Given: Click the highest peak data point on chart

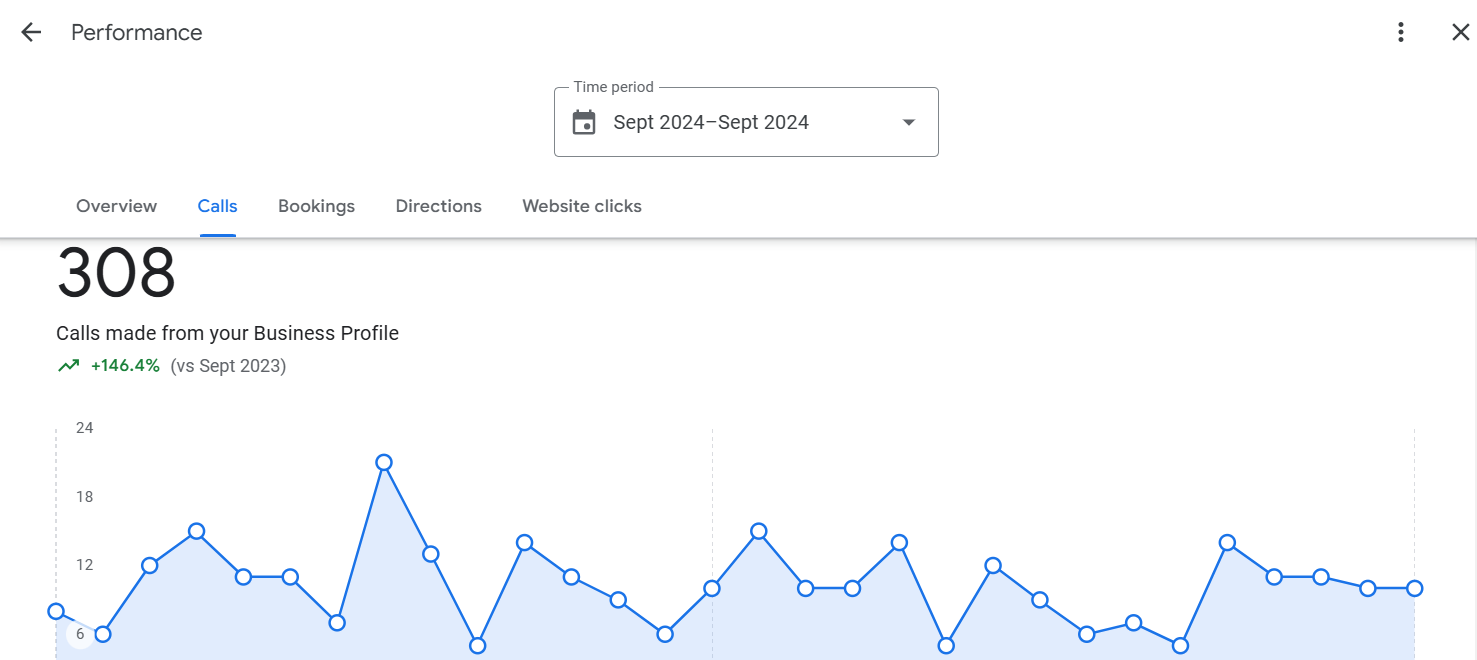Looking at the screenshot, I should 384,463.
